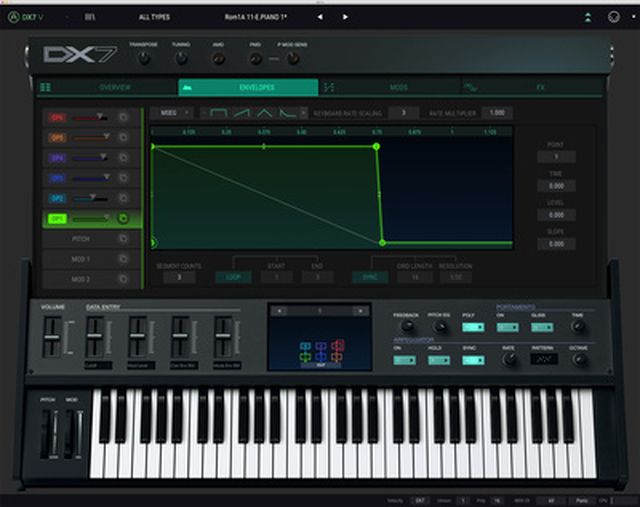The width and height of the screenshot is (640, 507).
Task: Toggle the OP2 envelope power button
Action: (123, 198)
